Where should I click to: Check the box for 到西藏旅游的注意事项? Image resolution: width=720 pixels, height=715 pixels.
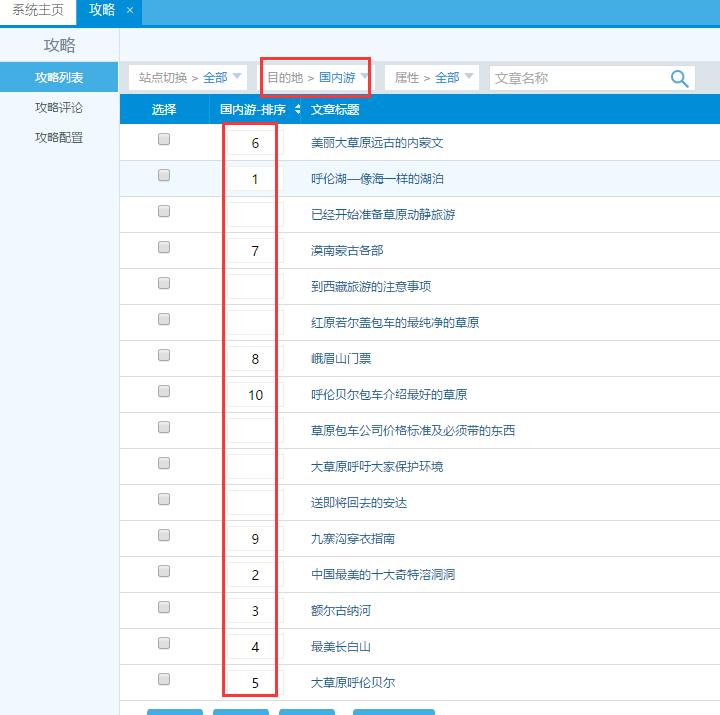pyautogui.click(x=164, y=283)
